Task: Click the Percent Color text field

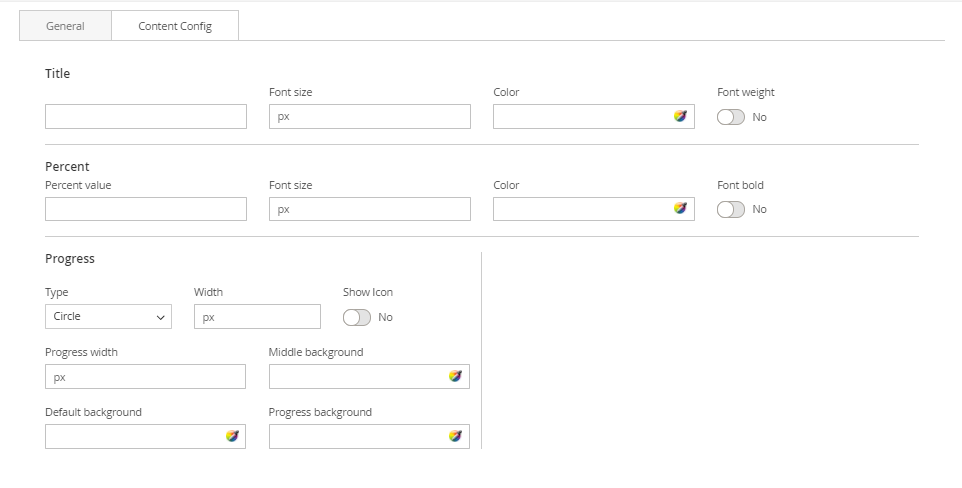Action: click(x=580, y=209)
